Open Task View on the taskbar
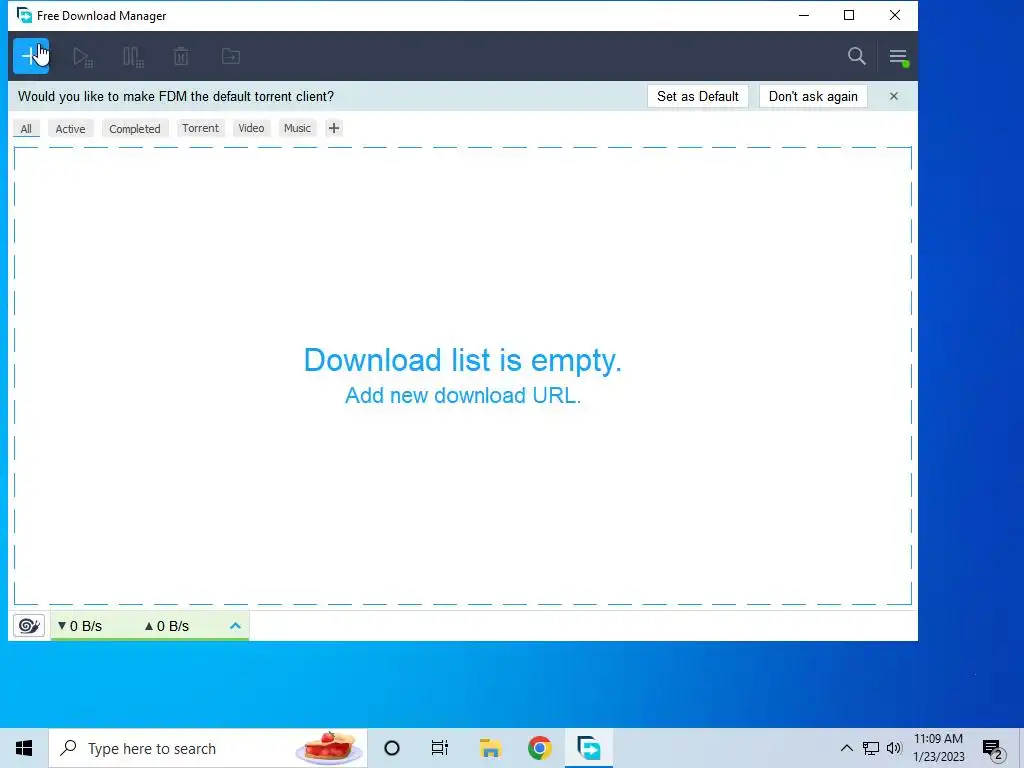Screen dimensions: 1024x768 440,748
